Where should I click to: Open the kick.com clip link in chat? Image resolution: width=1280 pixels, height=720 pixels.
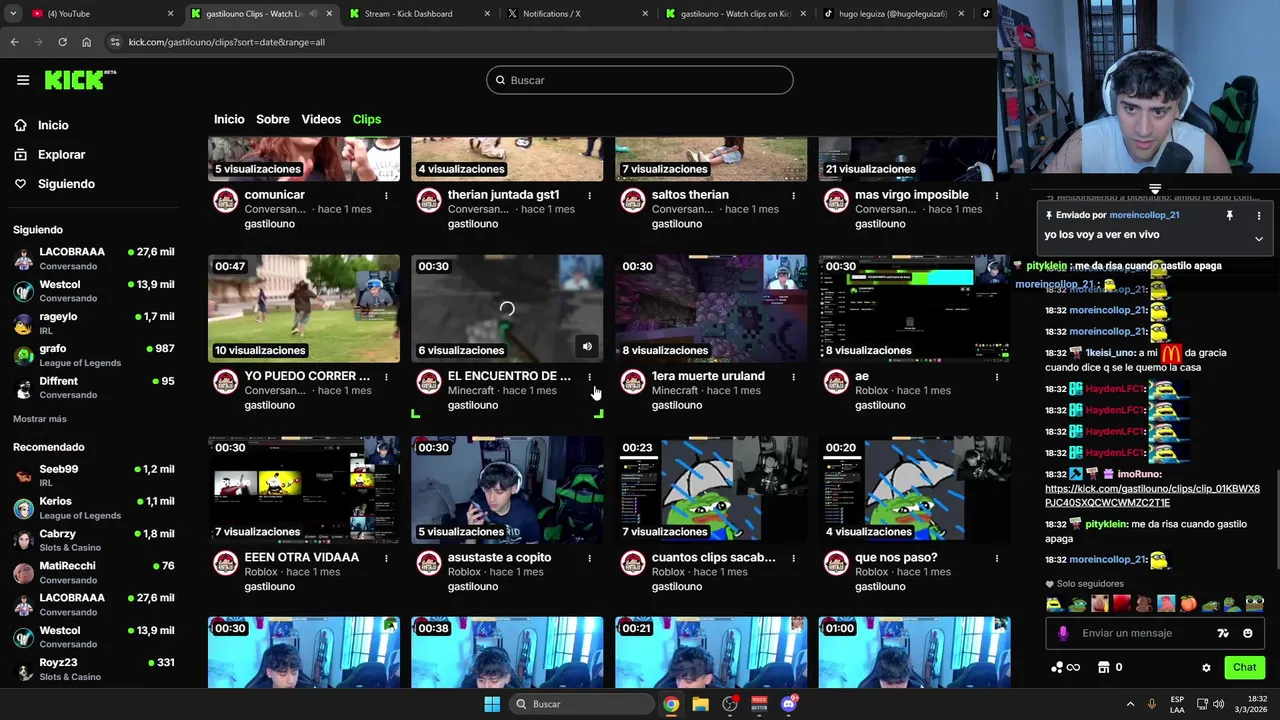[x=1152, y=496]
